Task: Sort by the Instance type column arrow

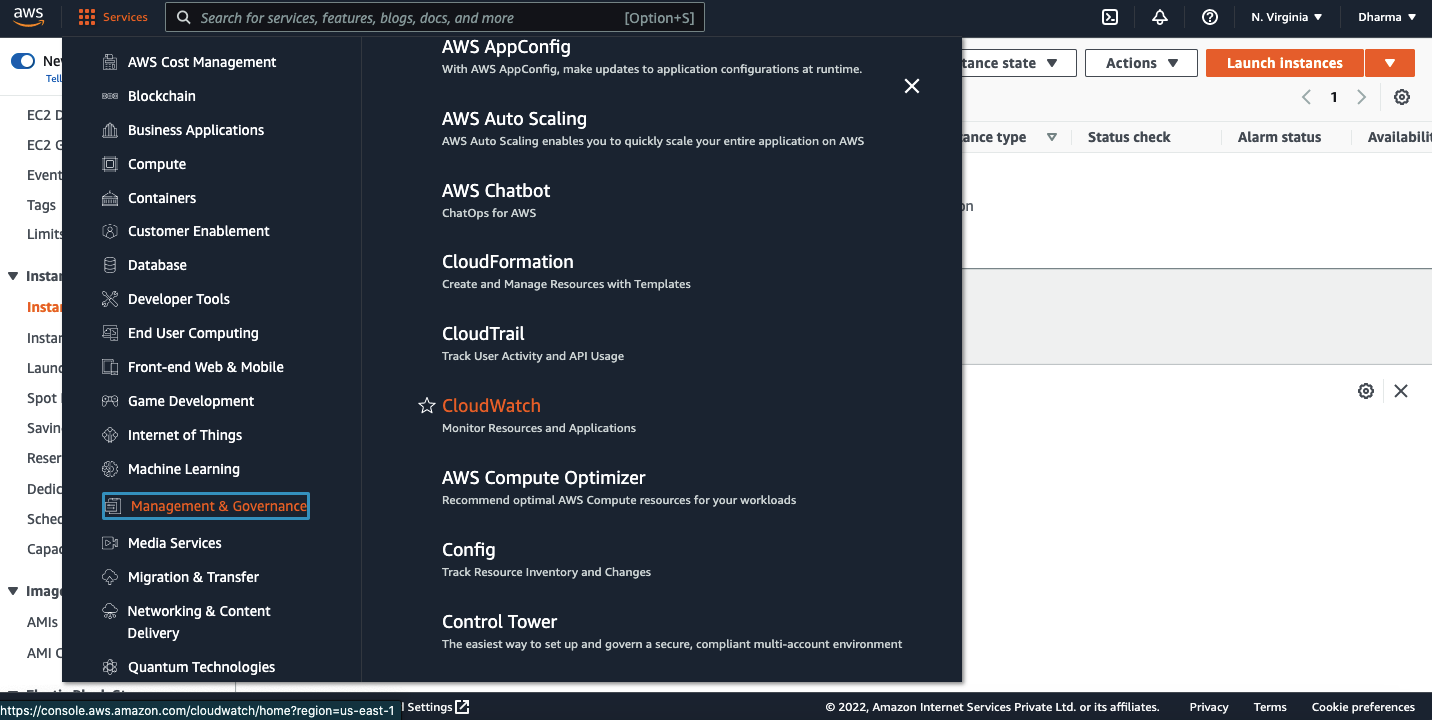Action: click(1052, 137)
